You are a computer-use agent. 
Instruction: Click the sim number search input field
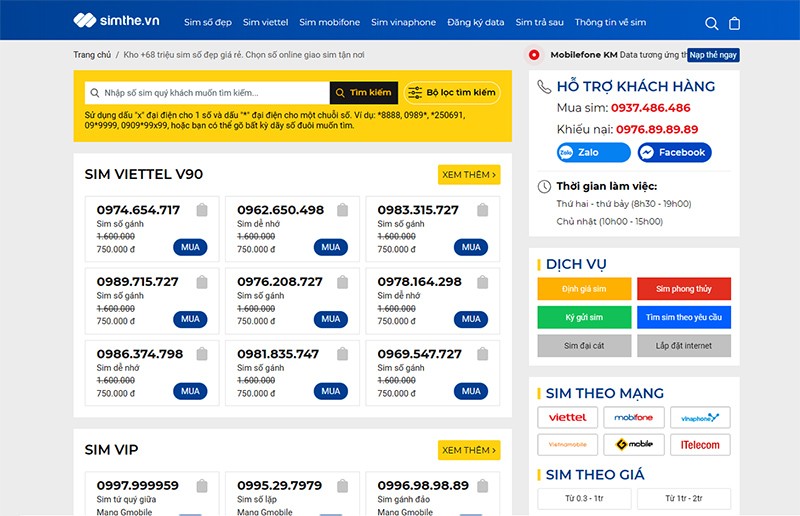[207, 93]
